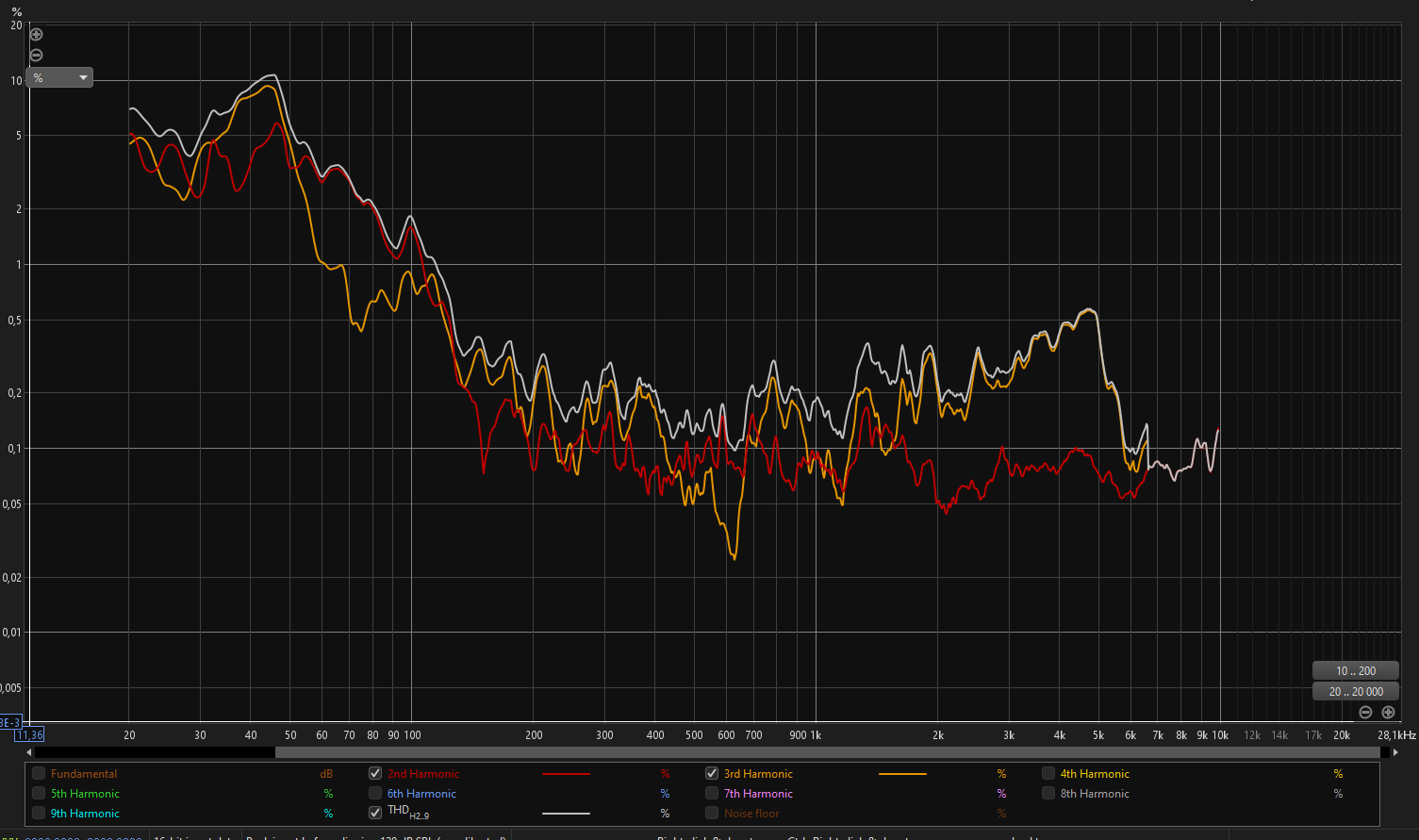Show the 5th Harmonic trace
This screenshot has height=840, width=1419.
tap(39, 793)
